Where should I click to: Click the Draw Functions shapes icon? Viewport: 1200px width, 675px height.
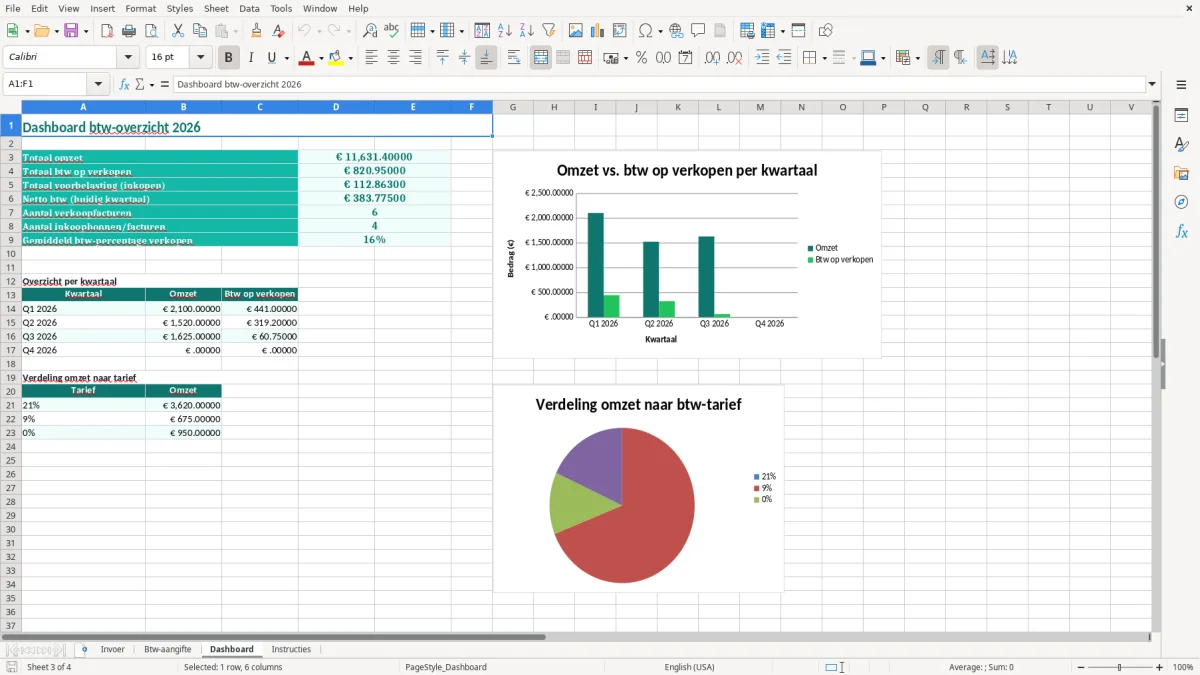[826, 31]
